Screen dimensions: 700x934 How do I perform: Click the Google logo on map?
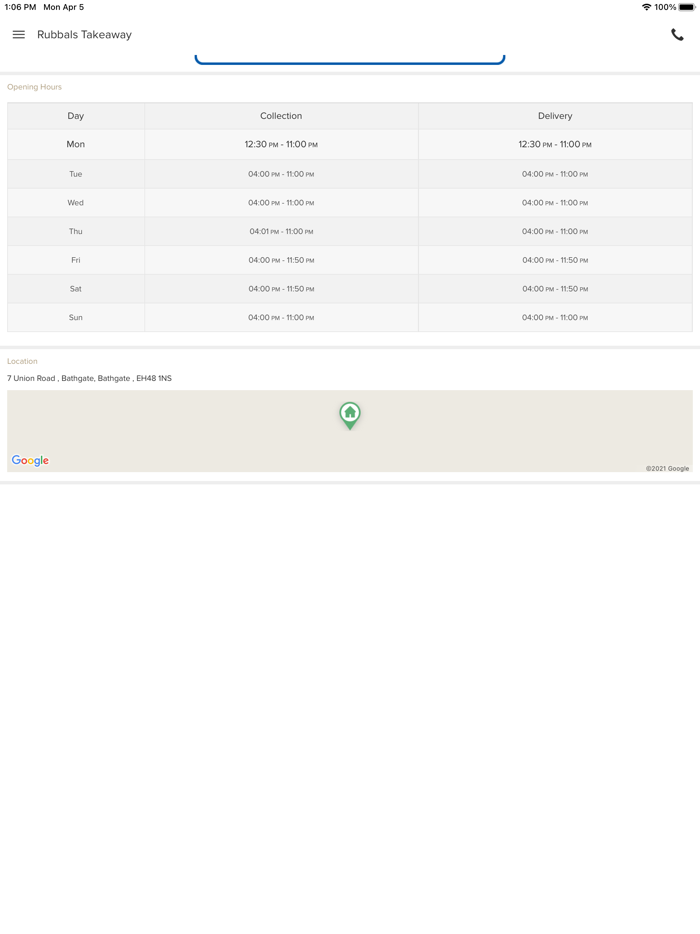30,460
